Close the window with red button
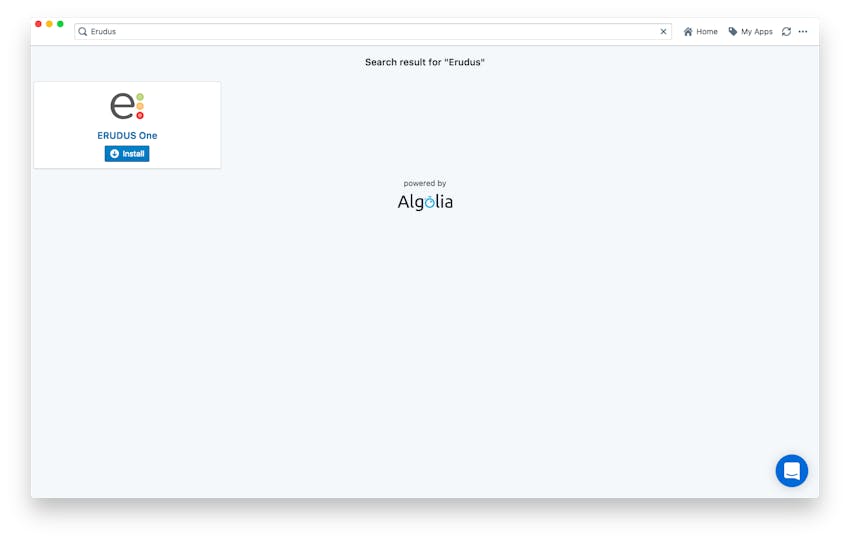Image resolution: width=850 pixels, height=542 pixels. (x=38, y=24)
